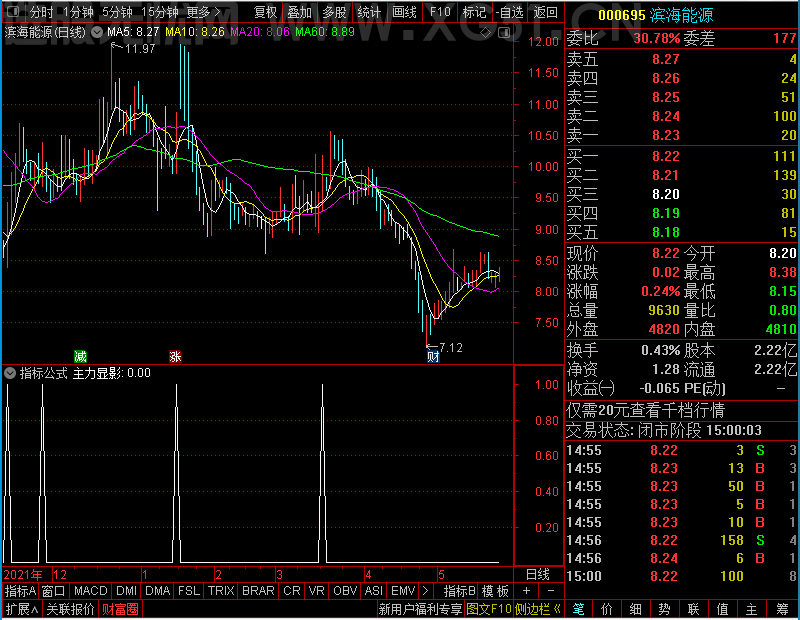Select the 1分钟 period
This screenshot has width=800, height=620.
(79, 12)
